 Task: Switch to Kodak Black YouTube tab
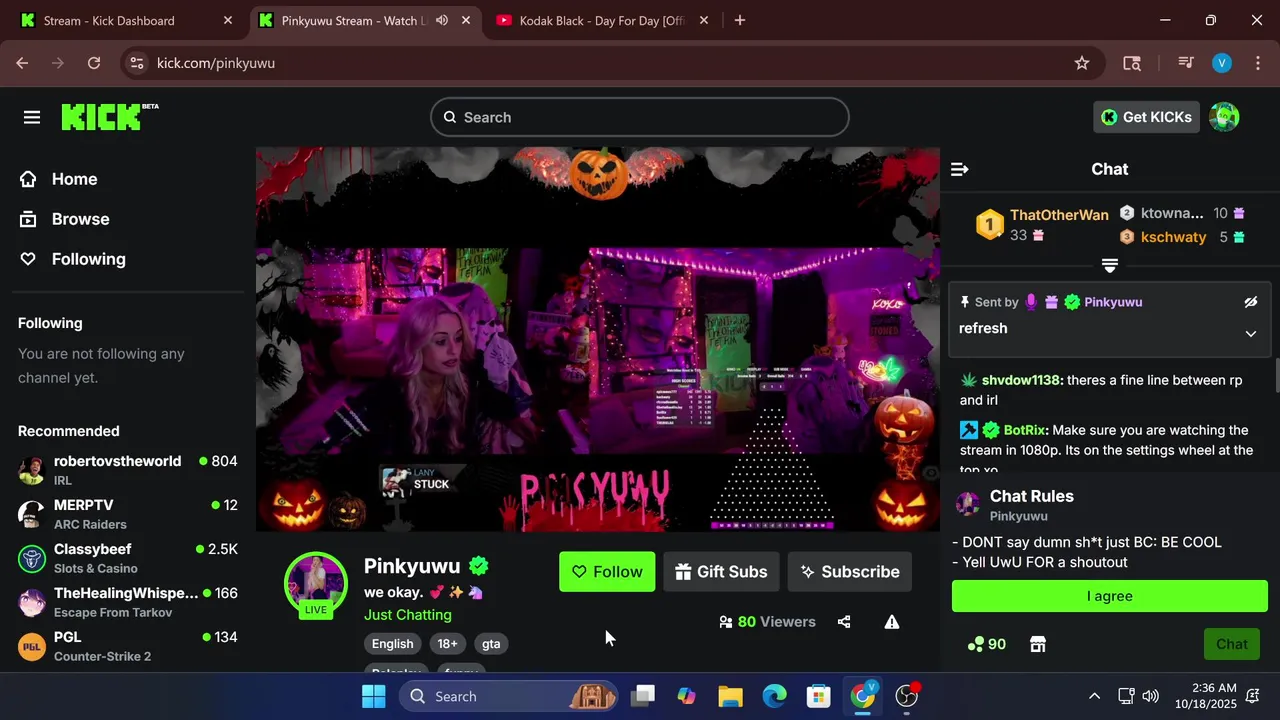click(x=601, y=20)
